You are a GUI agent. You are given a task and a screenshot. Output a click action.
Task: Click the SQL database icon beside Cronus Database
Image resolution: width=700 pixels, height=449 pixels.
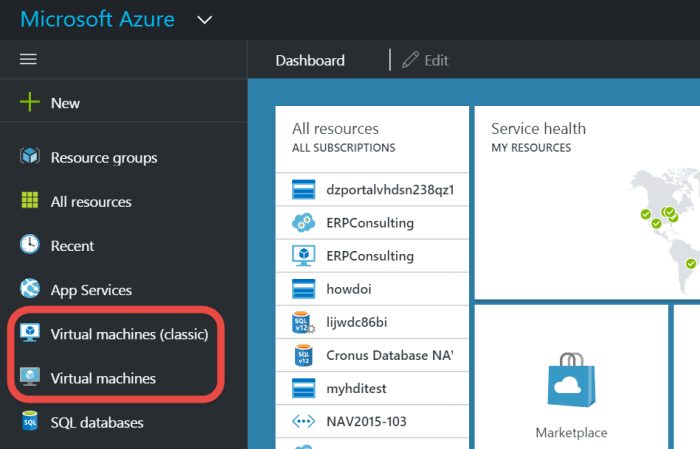tap(304, 355)
